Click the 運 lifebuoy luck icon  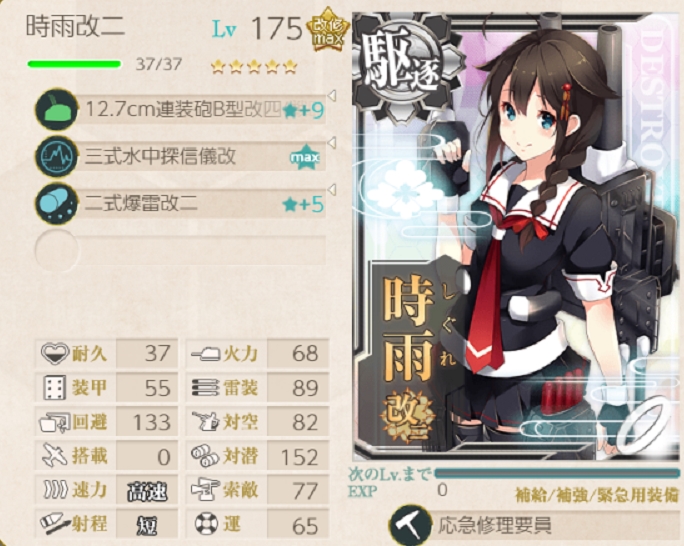click(x=205, y=525)
